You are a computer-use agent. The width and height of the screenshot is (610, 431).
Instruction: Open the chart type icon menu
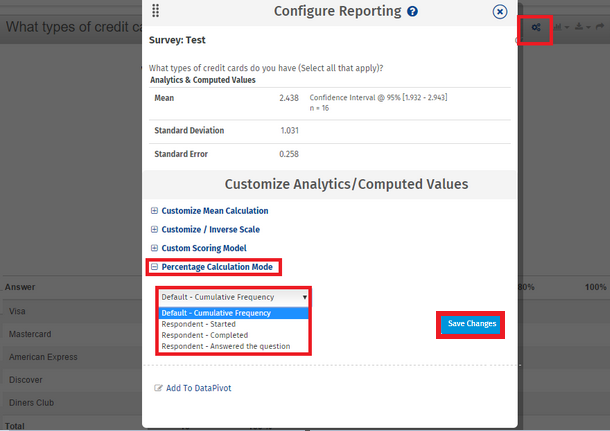(561, 28)
